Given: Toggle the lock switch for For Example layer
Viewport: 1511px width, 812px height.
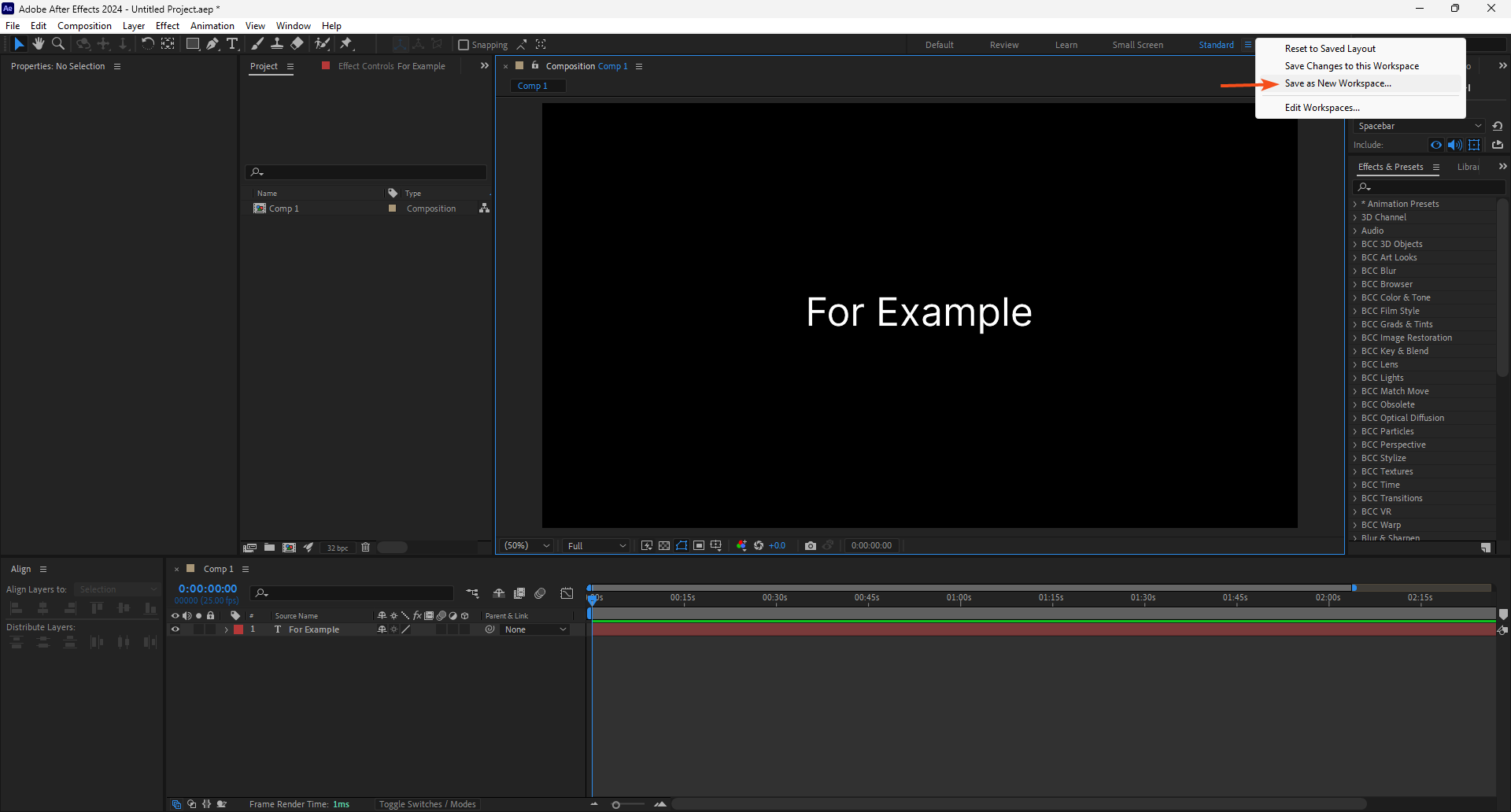Looking at the screenshot, I should [210, 629].
